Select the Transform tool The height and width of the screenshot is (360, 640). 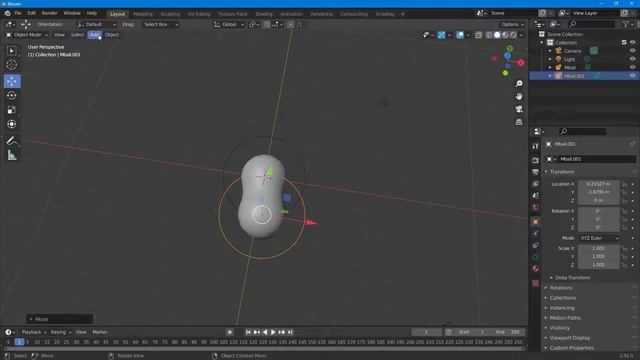[12, 124]
